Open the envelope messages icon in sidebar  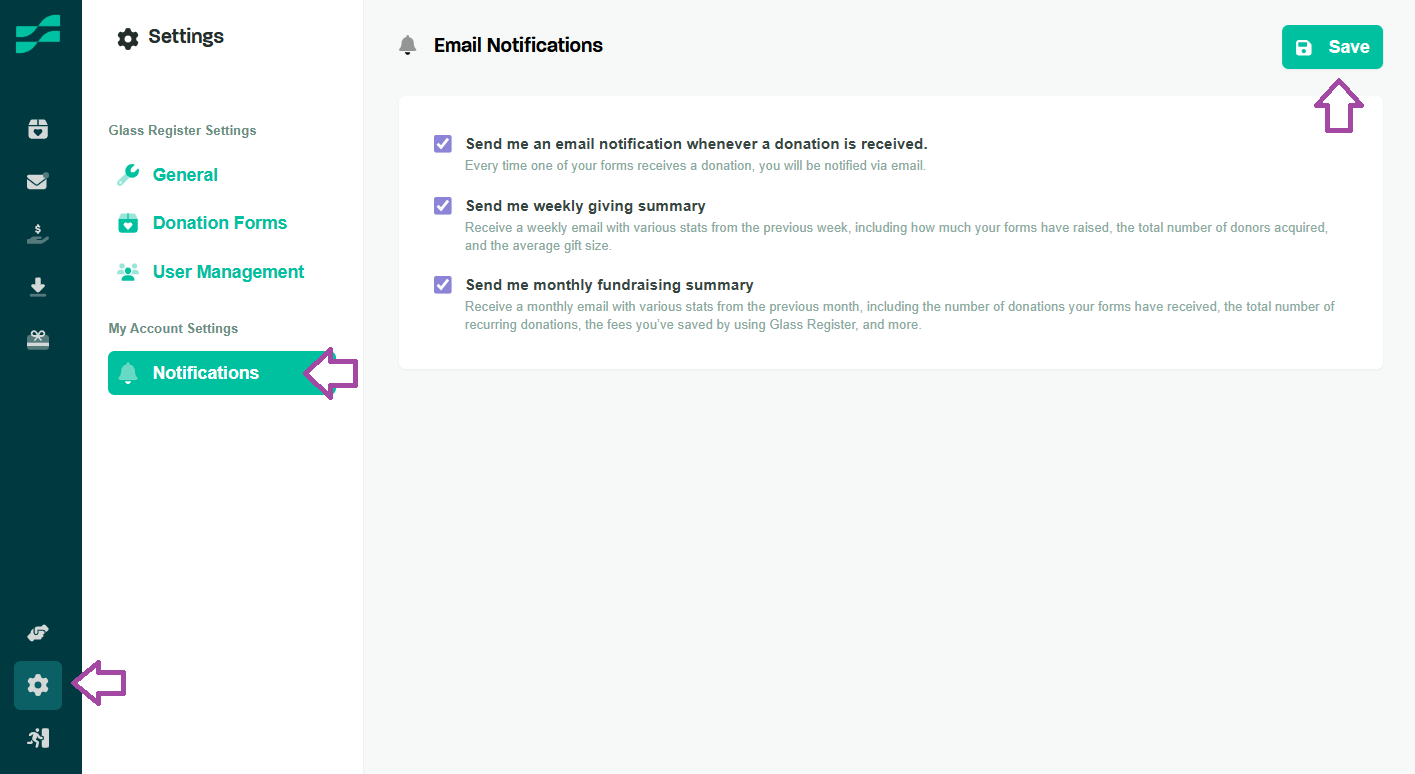(x=38, y=181)
